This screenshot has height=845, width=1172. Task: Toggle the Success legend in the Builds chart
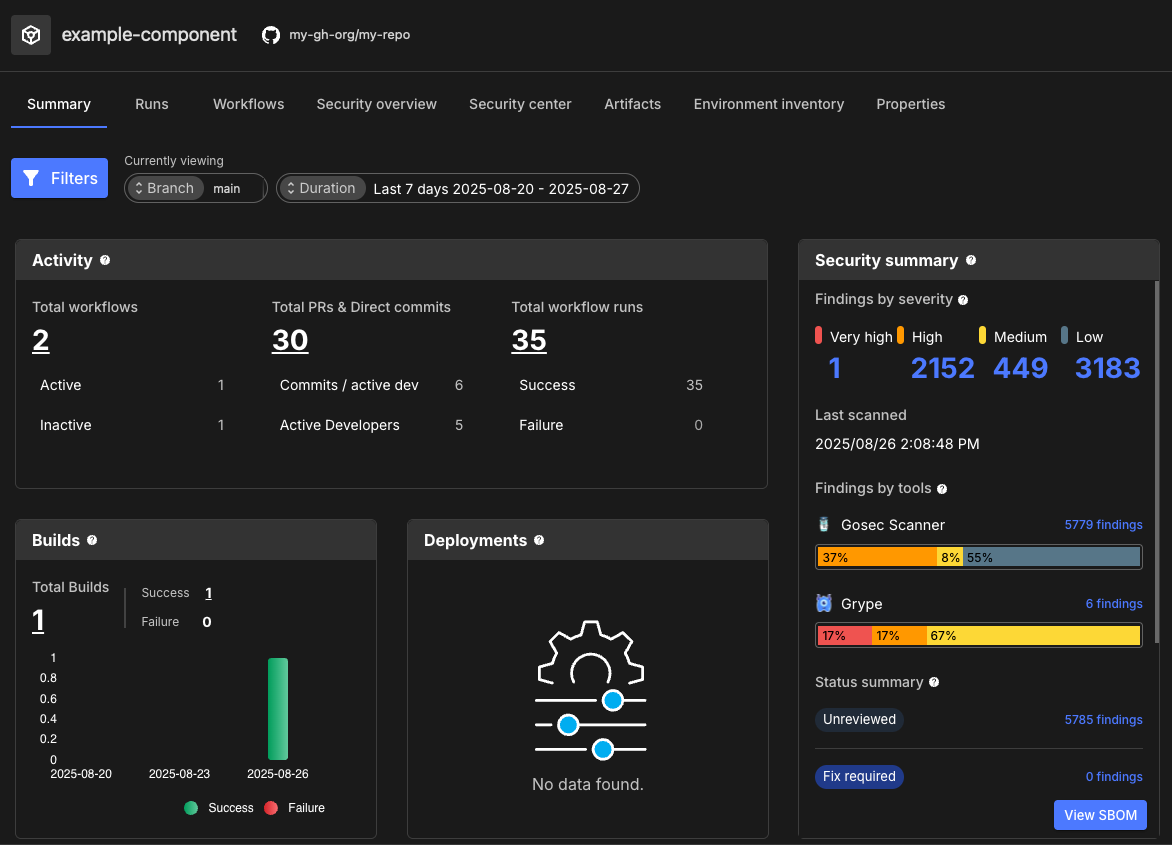(x=219, y=808)
